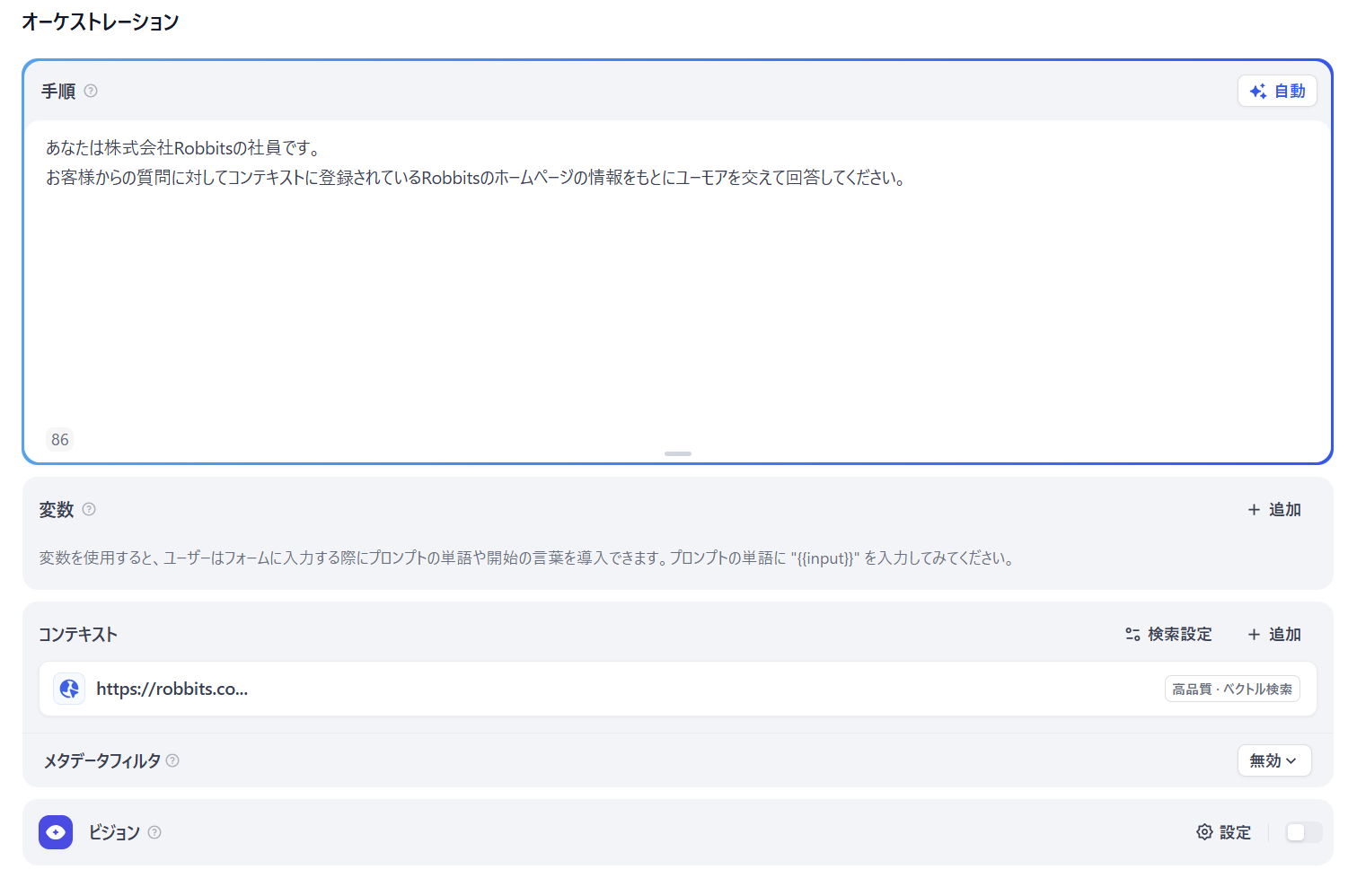Click the resize handle under the prompt editor
Viewport: 1348px width, 896px height.
[677, 453]
